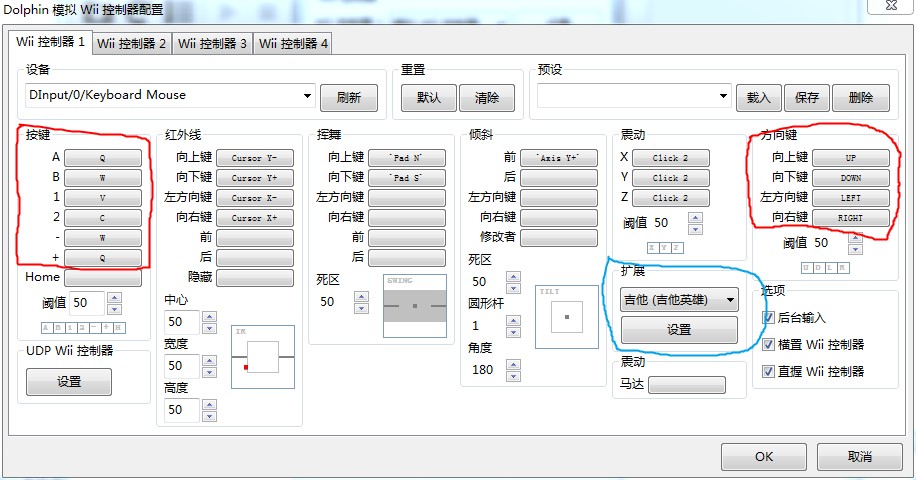This screenshot has height=480, width=916.
Task: Click the Y rumble mapping Click 2
Action: [671, 178]
